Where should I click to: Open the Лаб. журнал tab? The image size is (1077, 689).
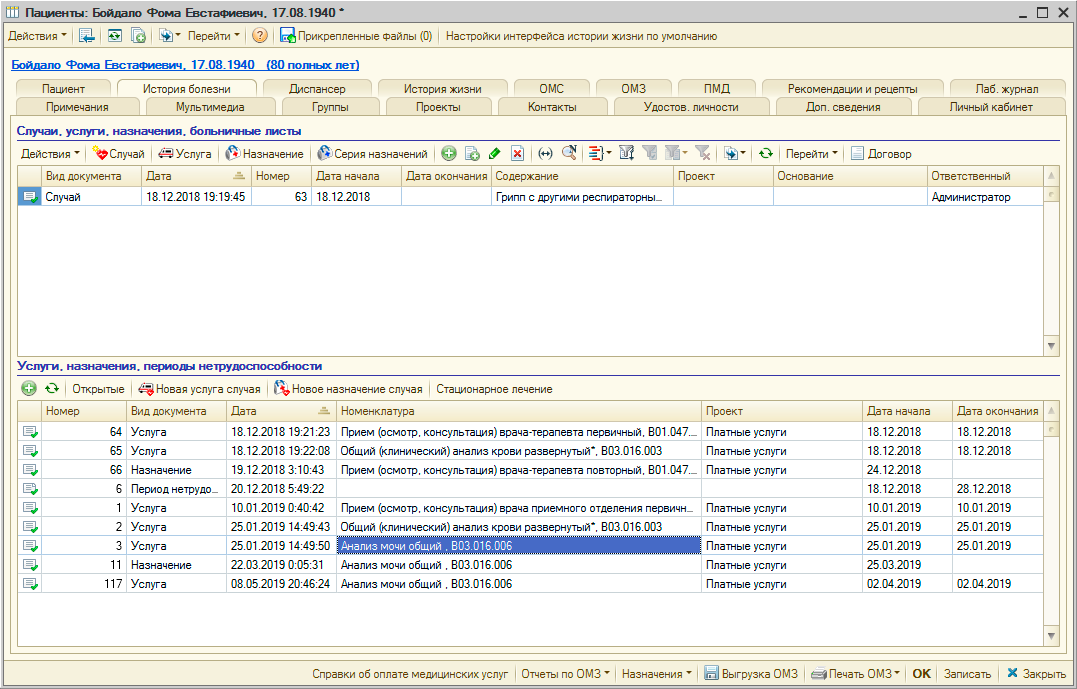click(1007, 89)
